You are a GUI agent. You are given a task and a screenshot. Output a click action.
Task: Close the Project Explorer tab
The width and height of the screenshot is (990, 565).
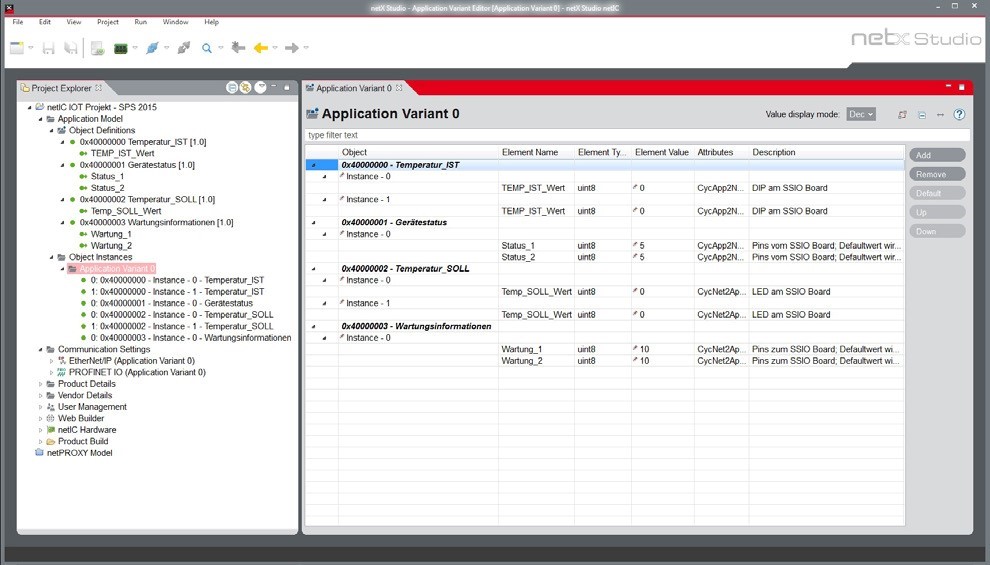(98, 88)
